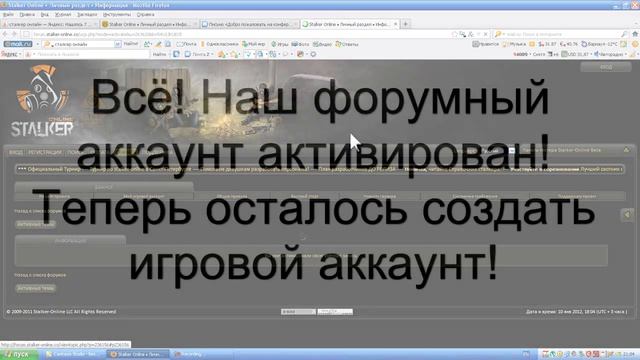This screenshot has height=360, width=640.
Task: Click the lower 'Активные темы' button
Action: pyautogui.click(x=36, y=288)
